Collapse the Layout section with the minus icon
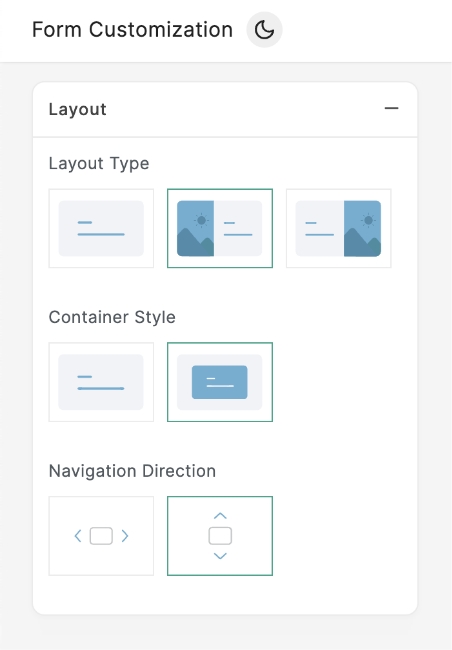 [391, 109]
